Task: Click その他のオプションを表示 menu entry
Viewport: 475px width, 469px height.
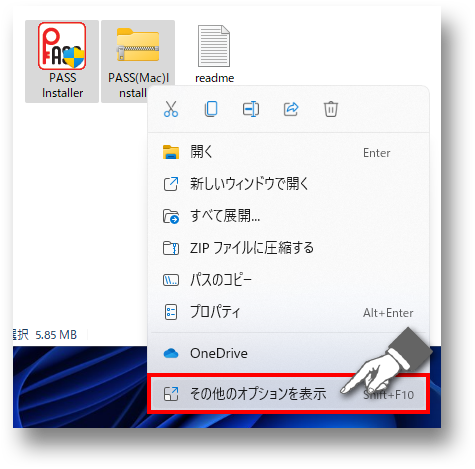Action: tap(288, 395)
